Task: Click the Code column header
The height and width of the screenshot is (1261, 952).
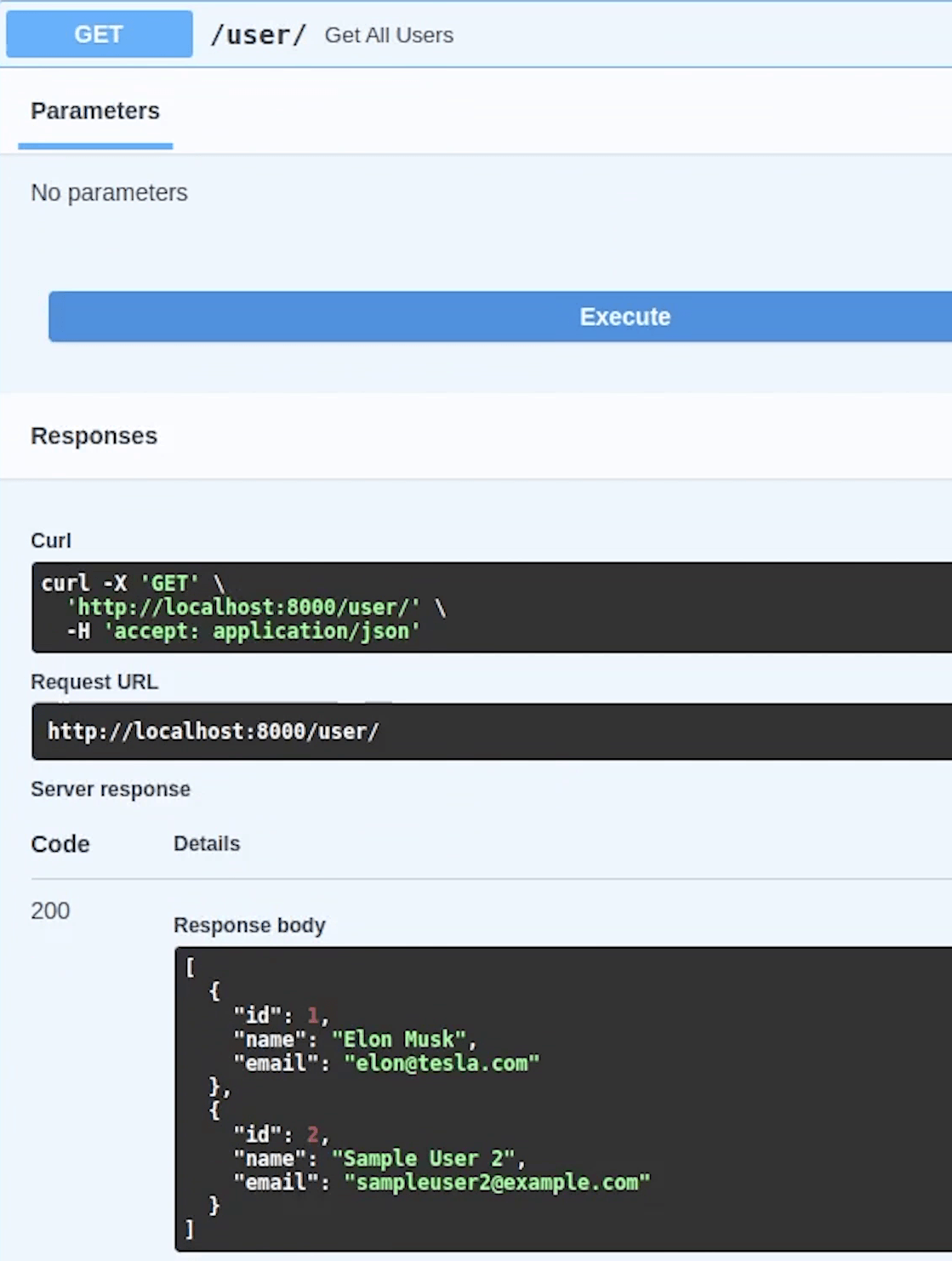Action: (60, 844)
